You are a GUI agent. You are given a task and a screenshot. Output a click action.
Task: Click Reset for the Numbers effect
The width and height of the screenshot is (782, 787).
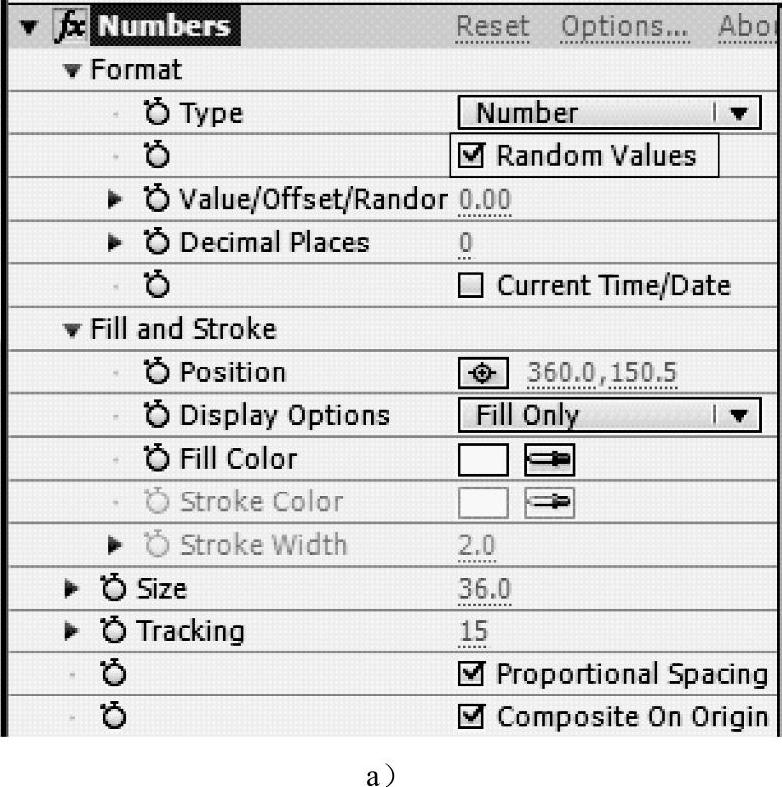492,27
